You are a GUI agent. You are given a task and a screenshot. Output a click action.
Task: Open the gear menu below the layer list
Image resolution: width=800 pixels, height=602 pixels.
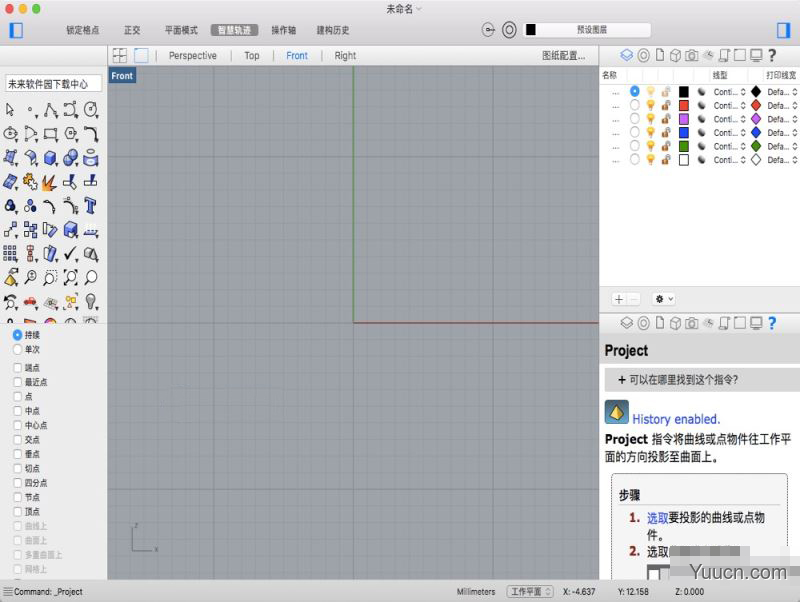coord(659,298)
